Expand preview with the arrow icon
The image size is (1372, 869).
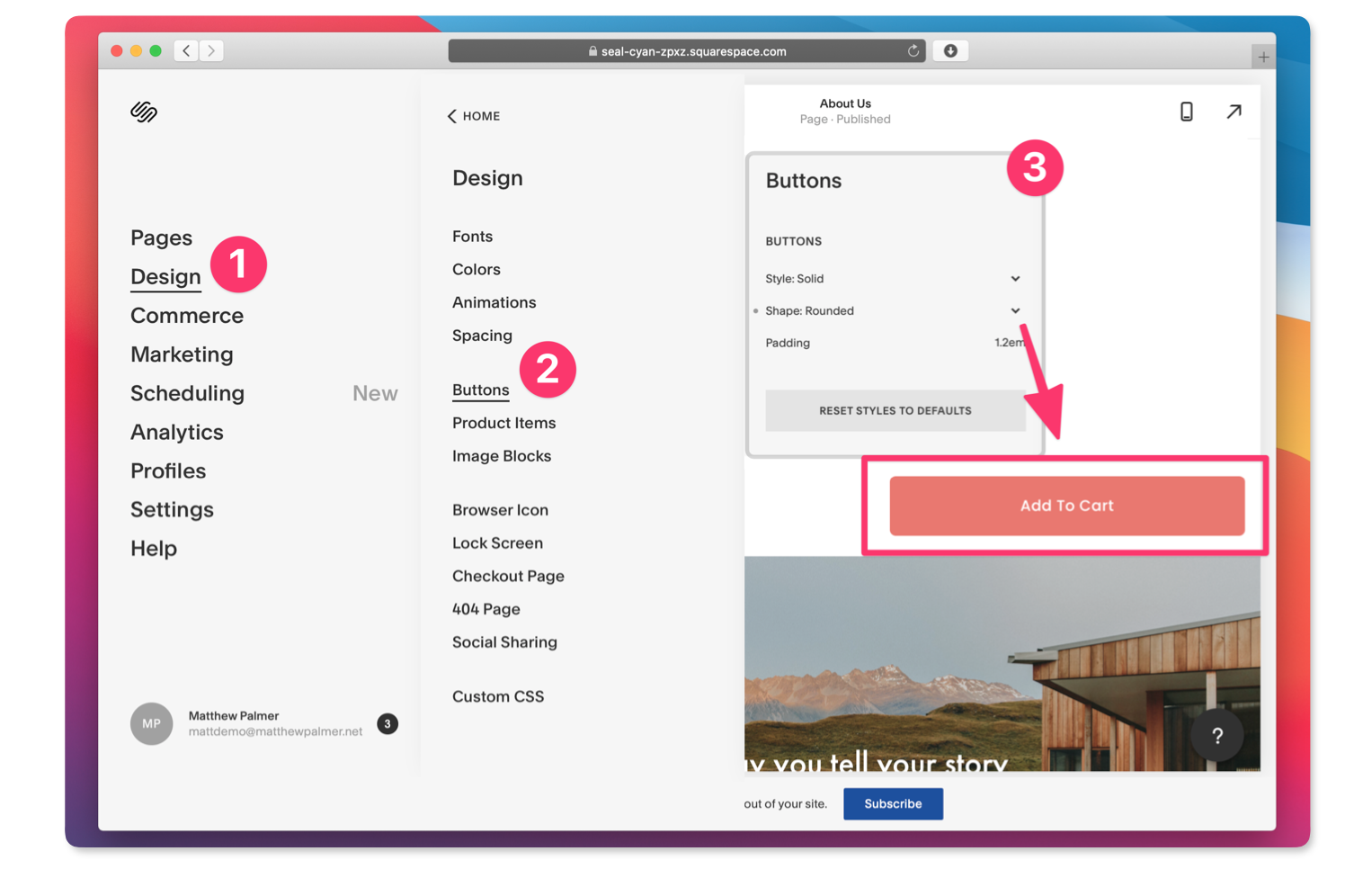[1234, 112]
